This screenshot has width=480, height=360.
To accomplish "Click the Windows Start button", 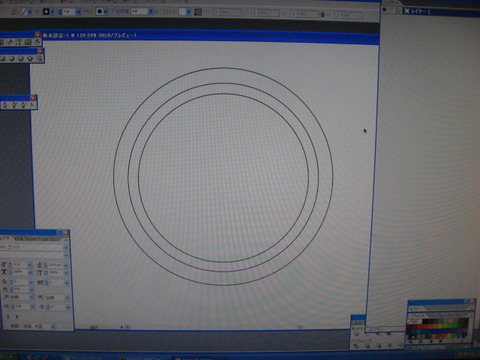I will pos(8,357).
